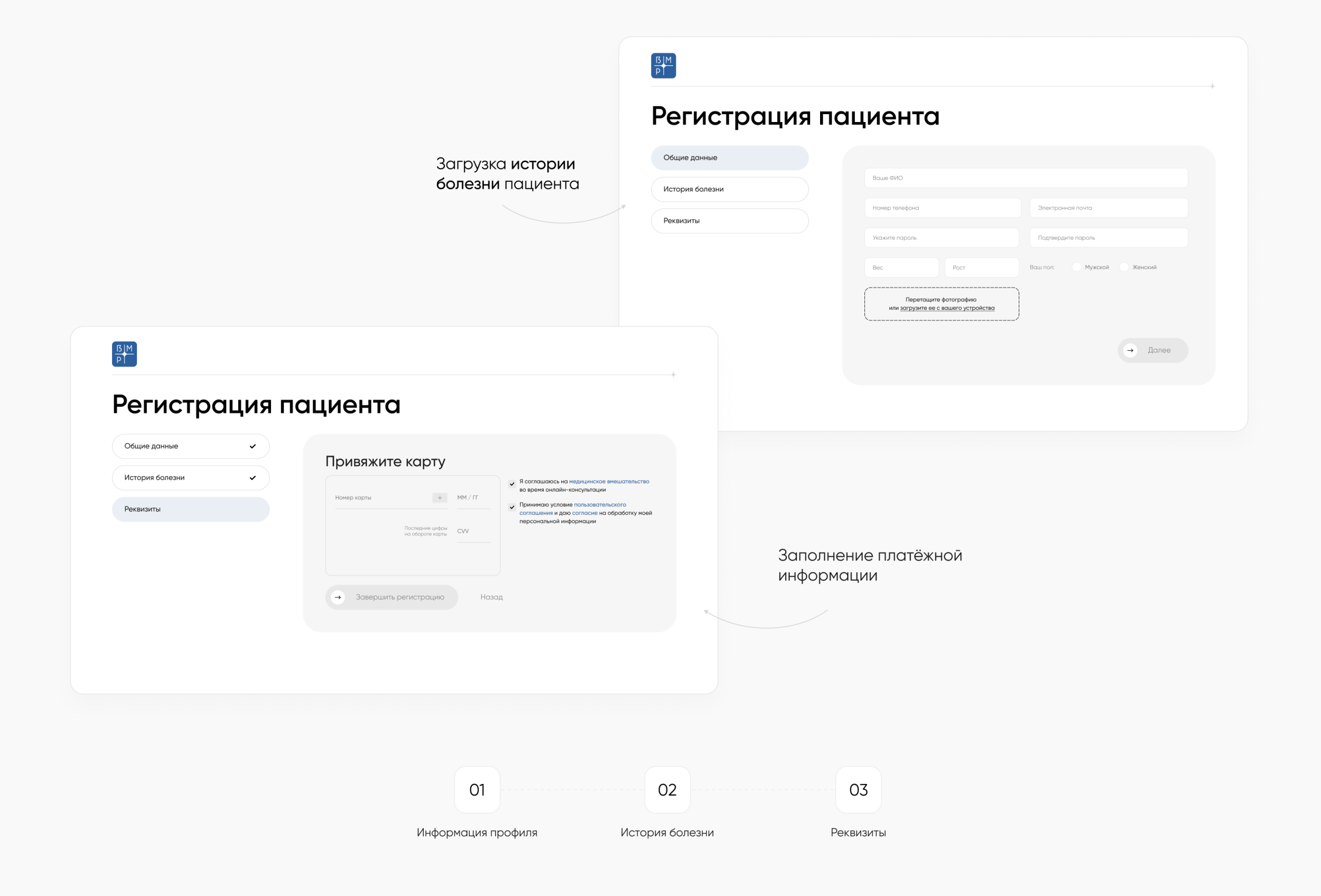Click the BMP logo in the payment window

coord(124,354)
